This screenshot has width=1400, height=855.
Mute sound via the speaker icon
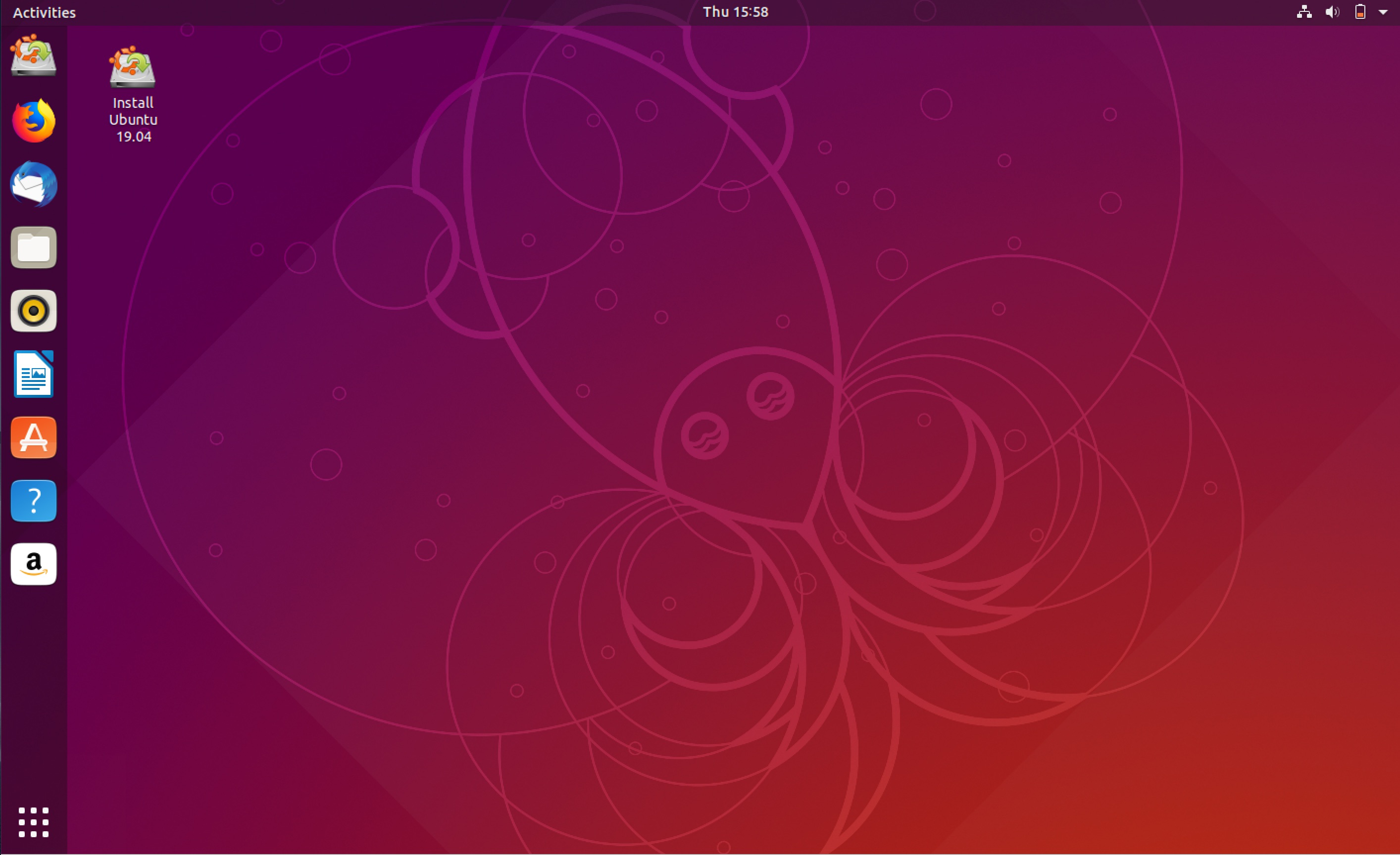[1332, 12]
